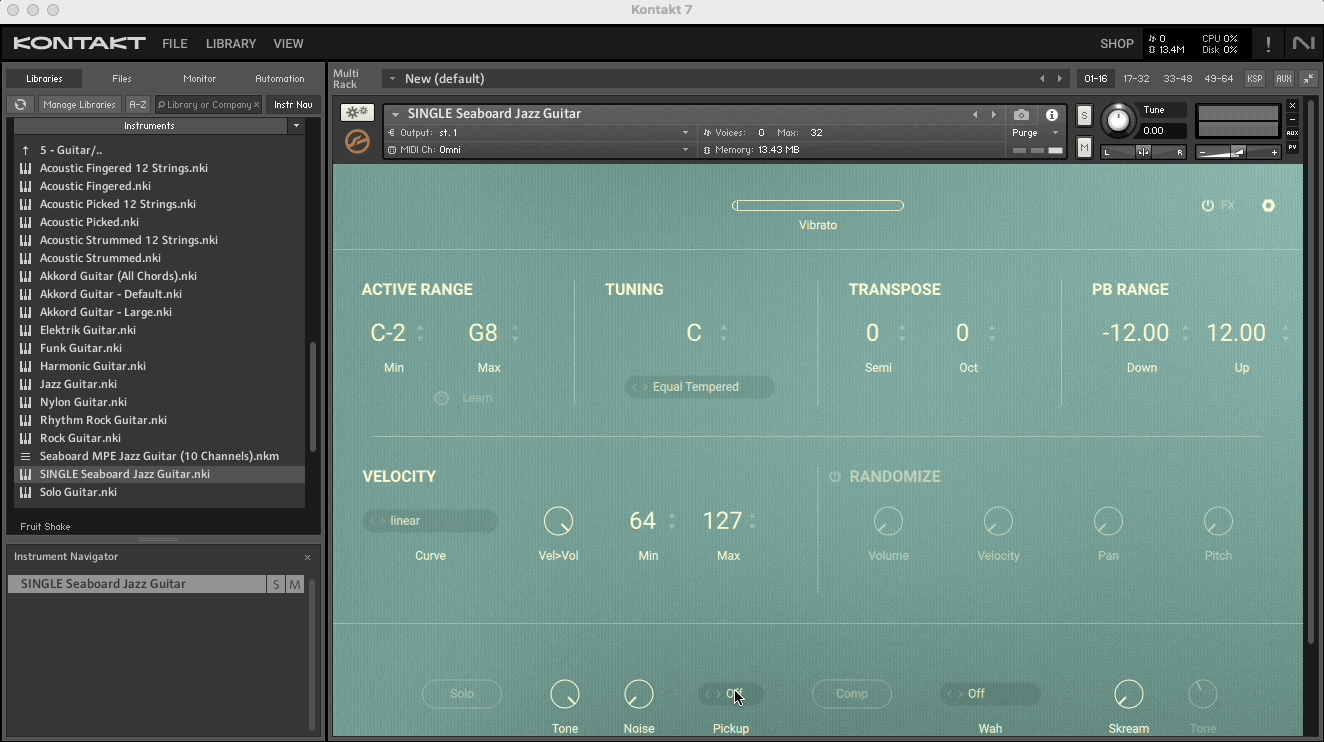1324x742 pixels.
Task: Remove the instrument with the X button
Action: 1292,106
